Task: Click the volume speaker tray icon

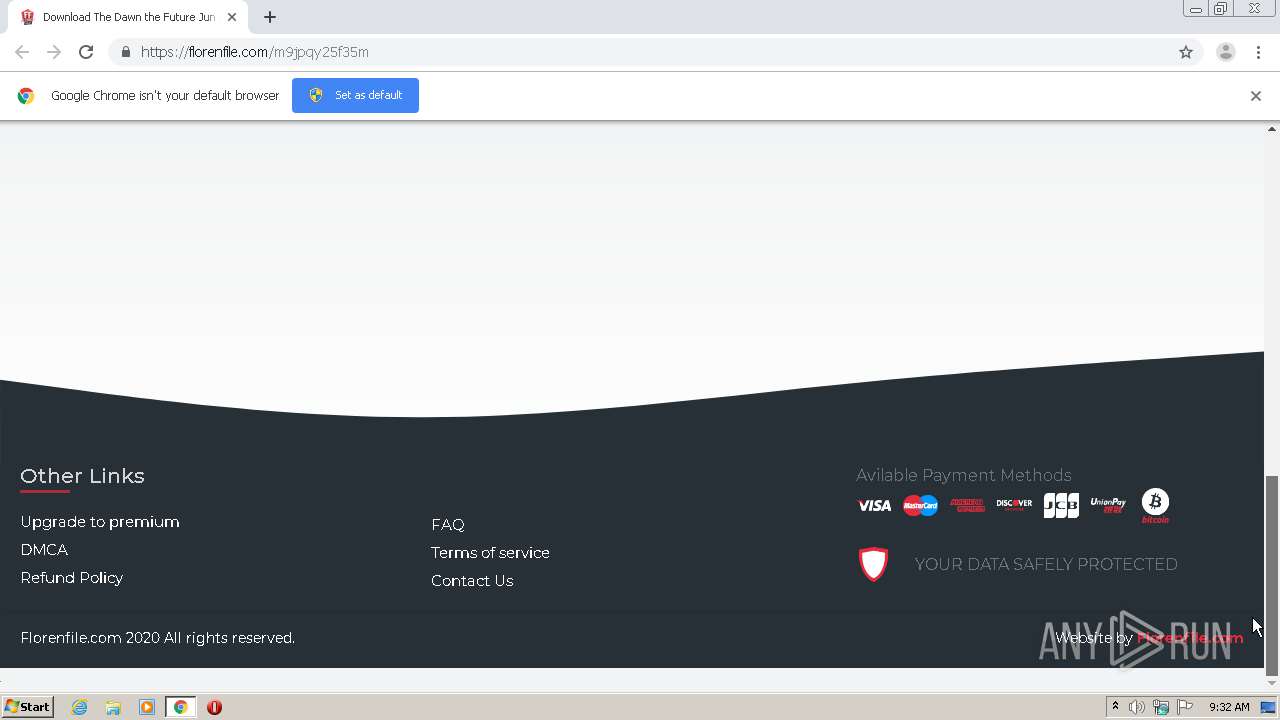Action: [x=1137, y=707]
